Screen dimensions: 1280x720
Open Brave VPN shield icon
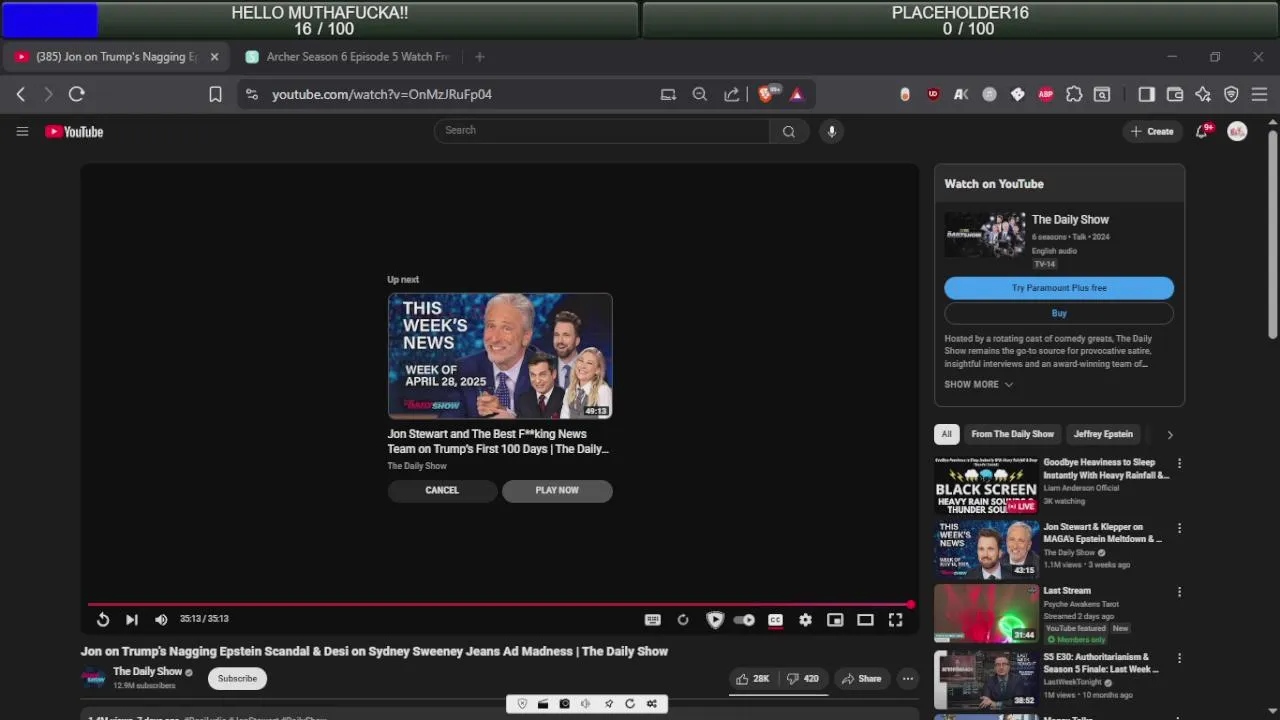(x=1231, y=94)
